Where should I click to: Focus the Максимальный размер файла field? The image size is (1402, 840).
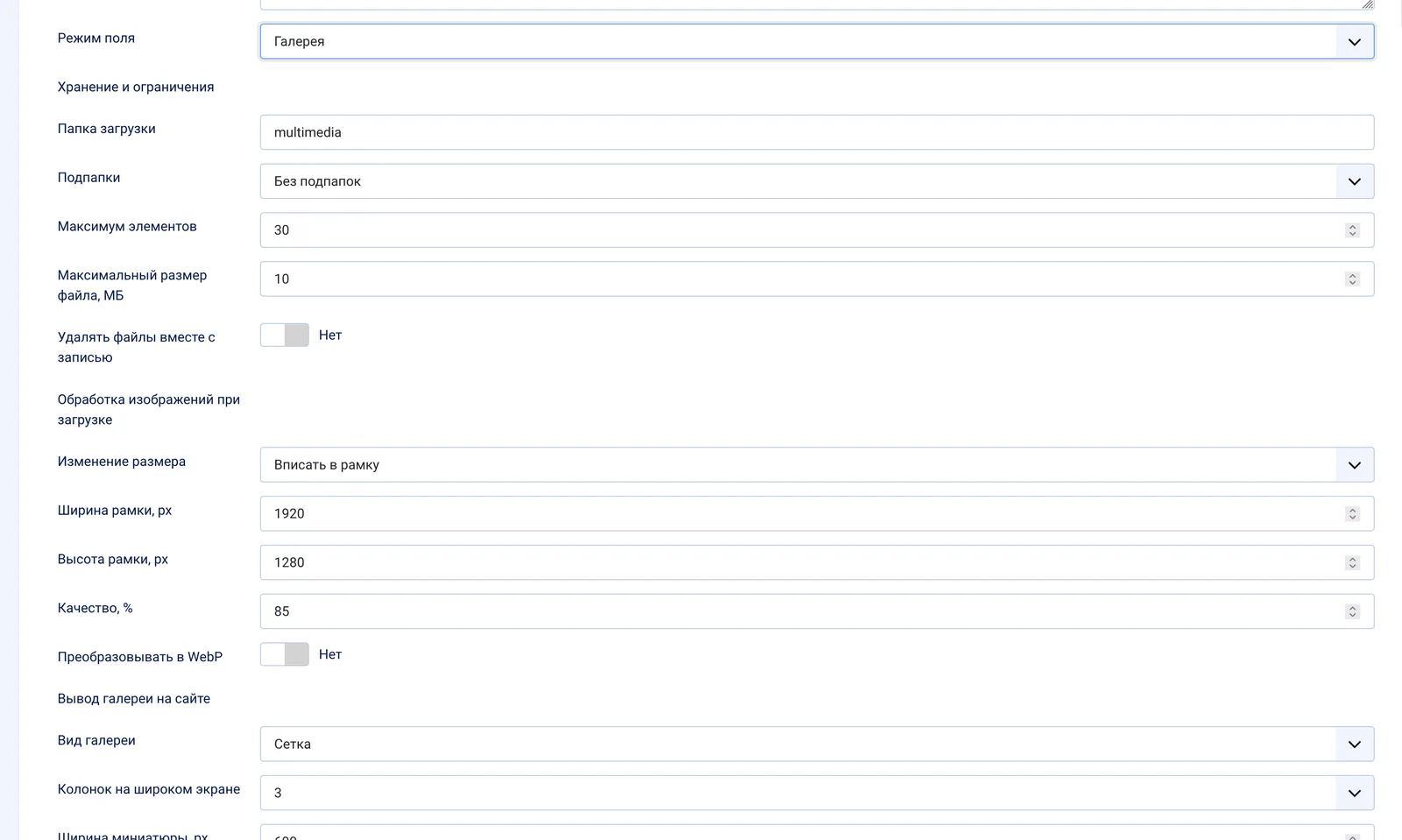817,279
